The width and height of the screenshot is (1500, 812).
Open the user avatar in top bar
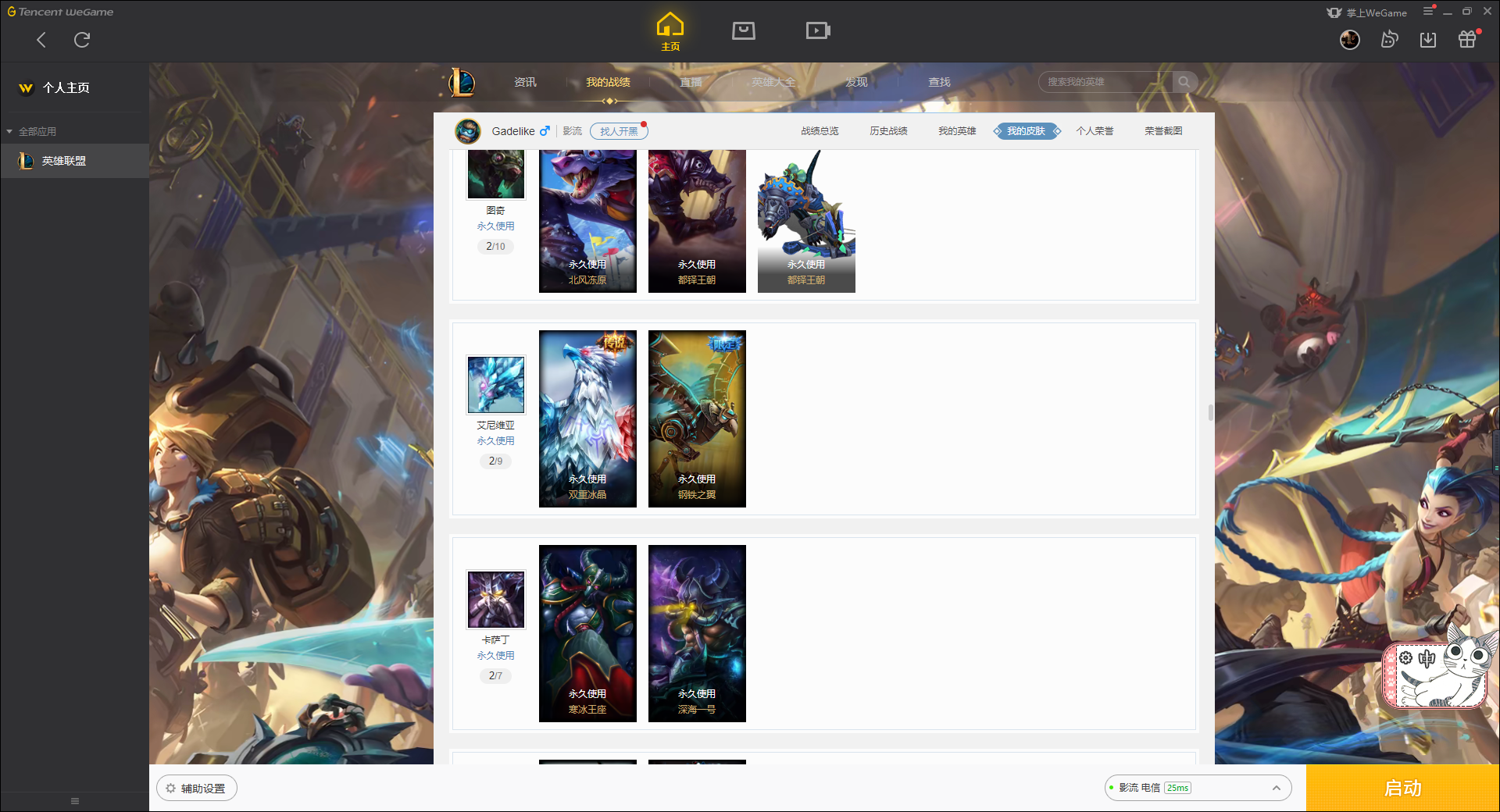[1350, 40]
